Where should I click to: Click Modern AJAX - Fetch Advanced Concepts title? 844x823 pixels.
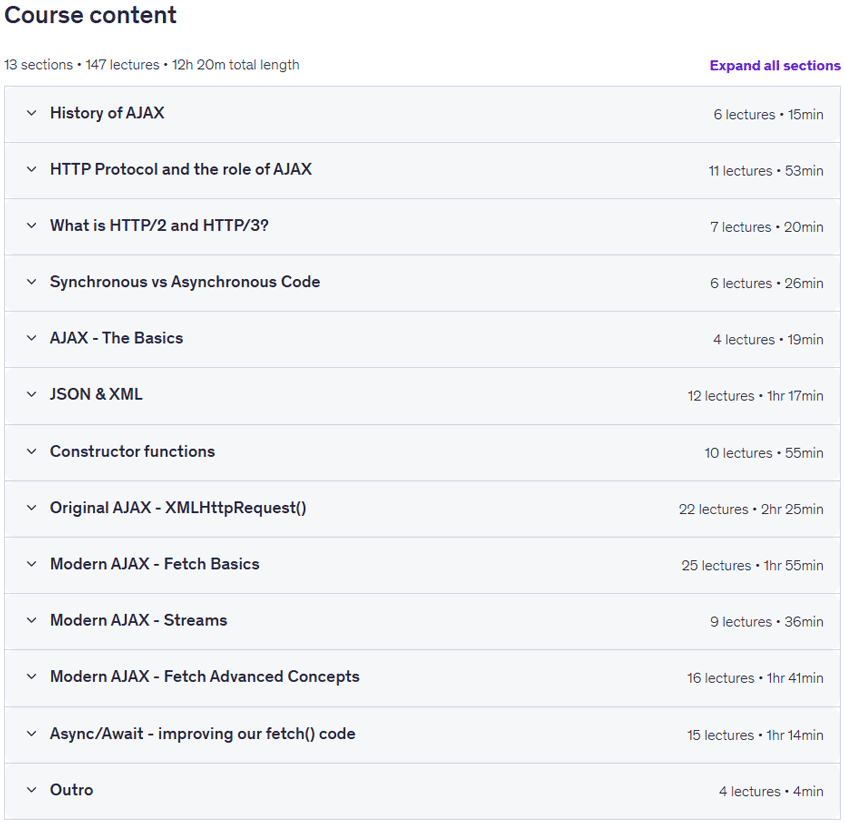pyautogui.click(x=205, y=677)
